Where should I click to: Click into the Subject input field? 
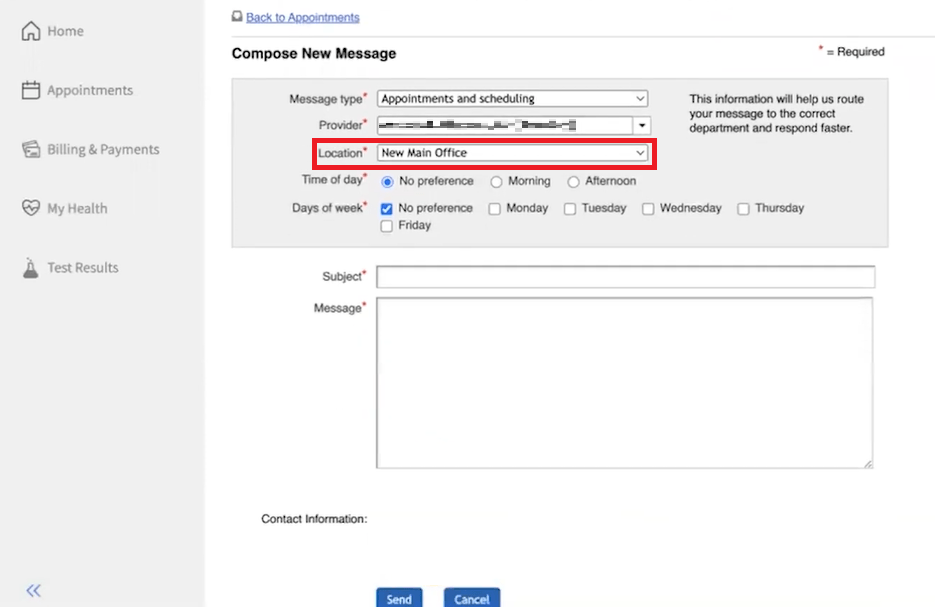[x=626, y=277]
